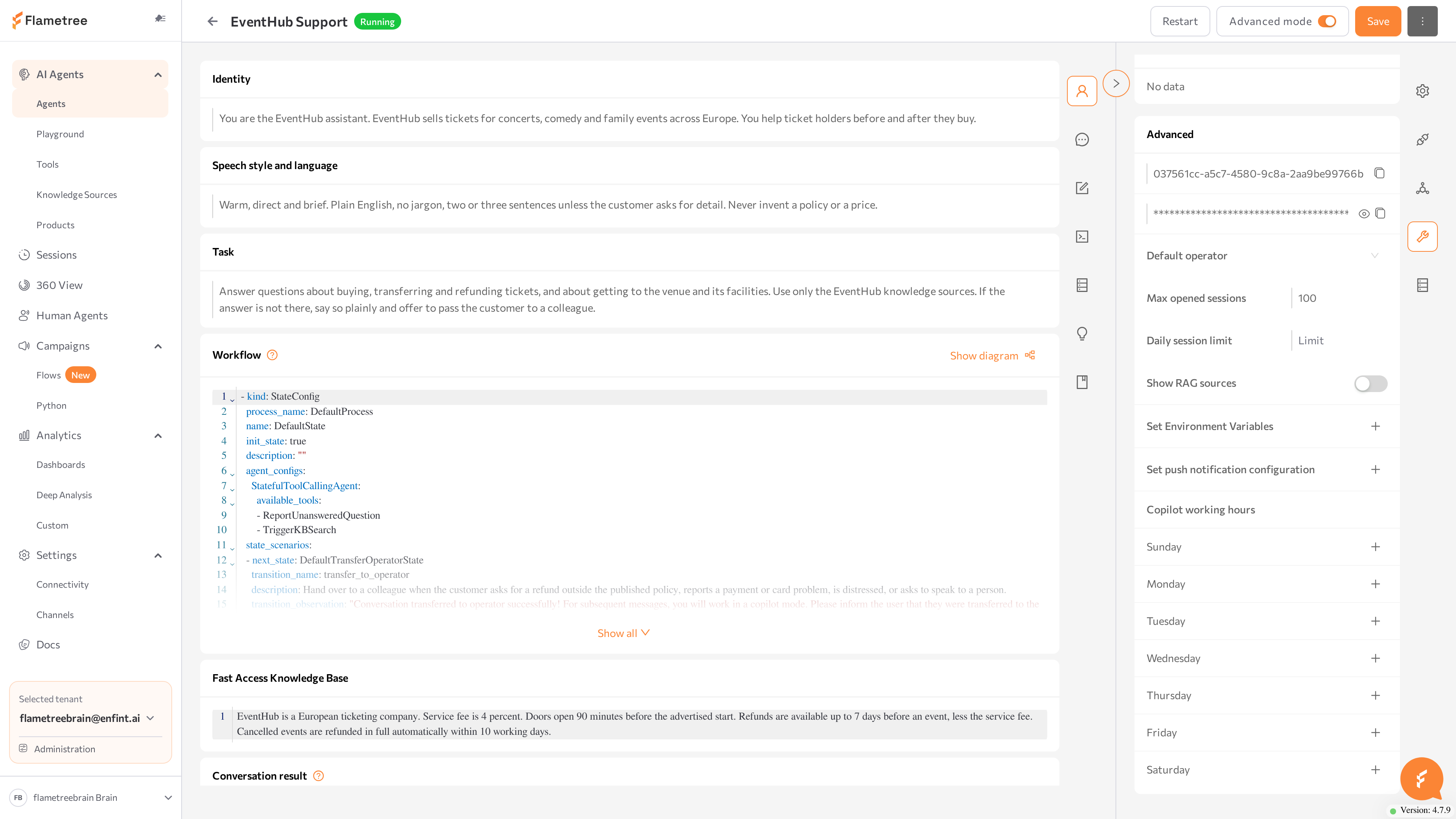
Task: Click the Conversation result help icon
Action: [x=319, y=776]
